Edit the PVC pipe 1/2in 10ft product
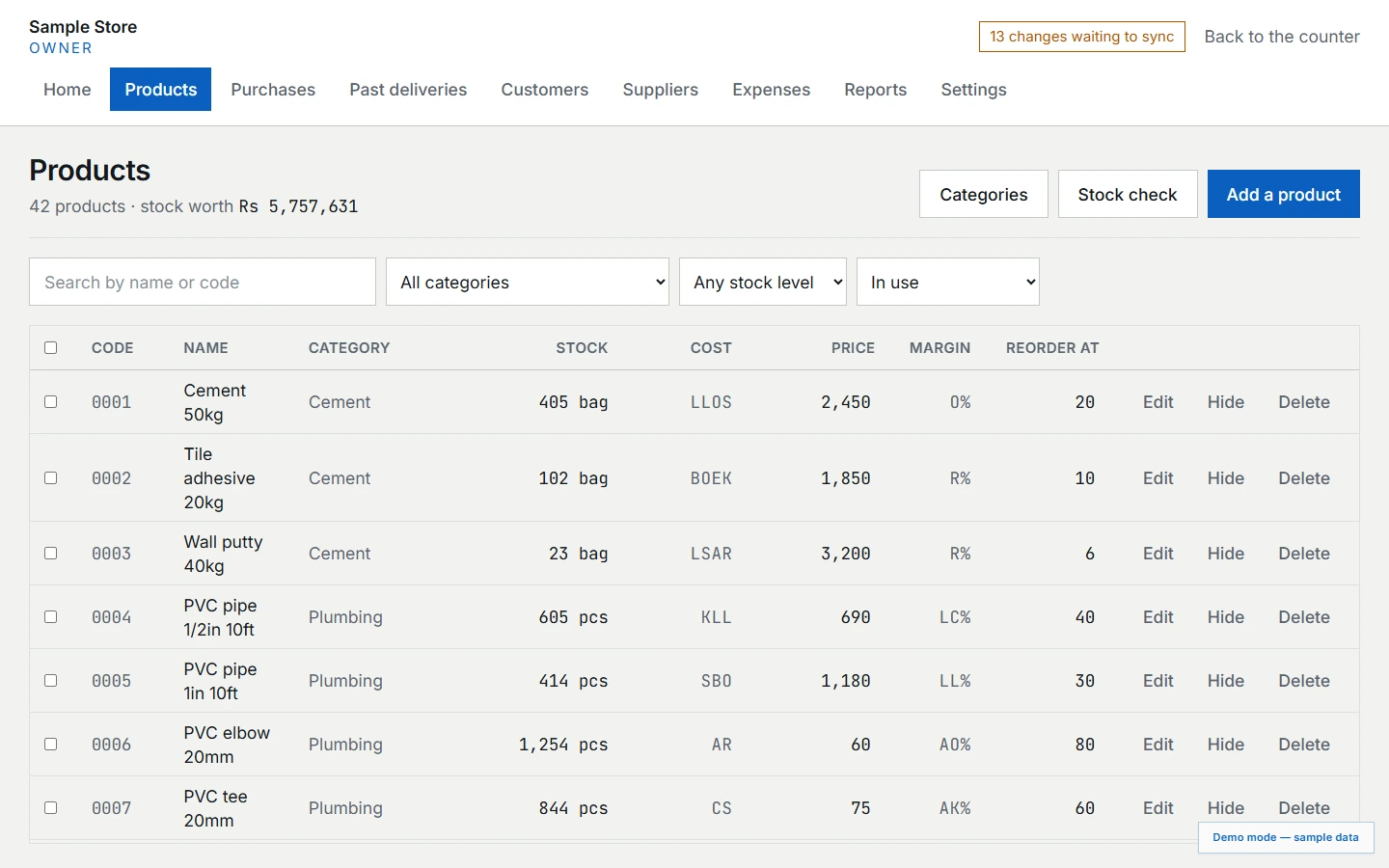This screenshot has width=1389, height=868. pyautogui.click(x=1158, y=617)
